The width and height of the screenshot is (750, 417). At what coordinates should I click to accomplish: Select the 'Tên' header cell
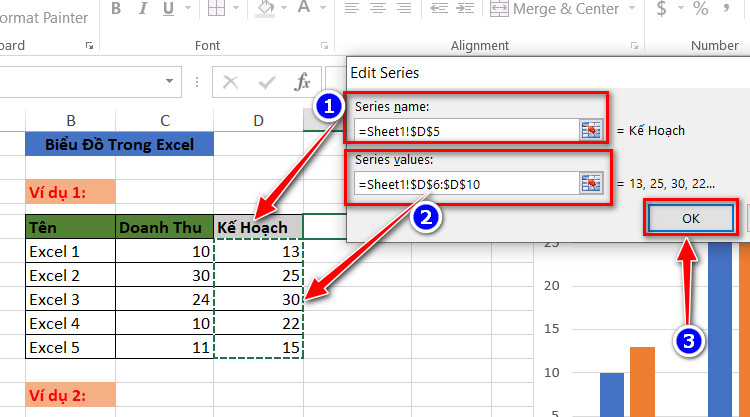click(x=70, y=227)
